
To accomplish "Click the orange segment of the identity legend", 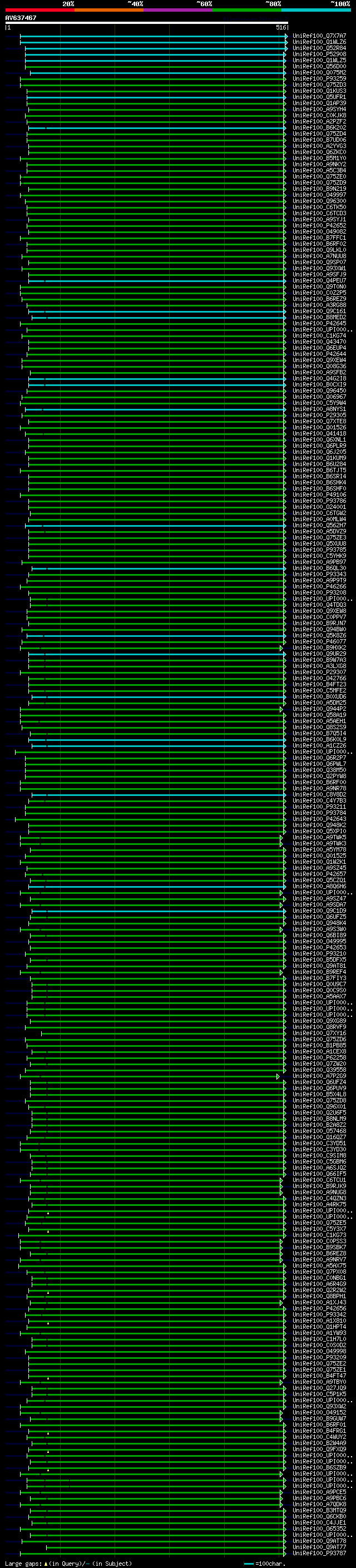I will 109,10.
